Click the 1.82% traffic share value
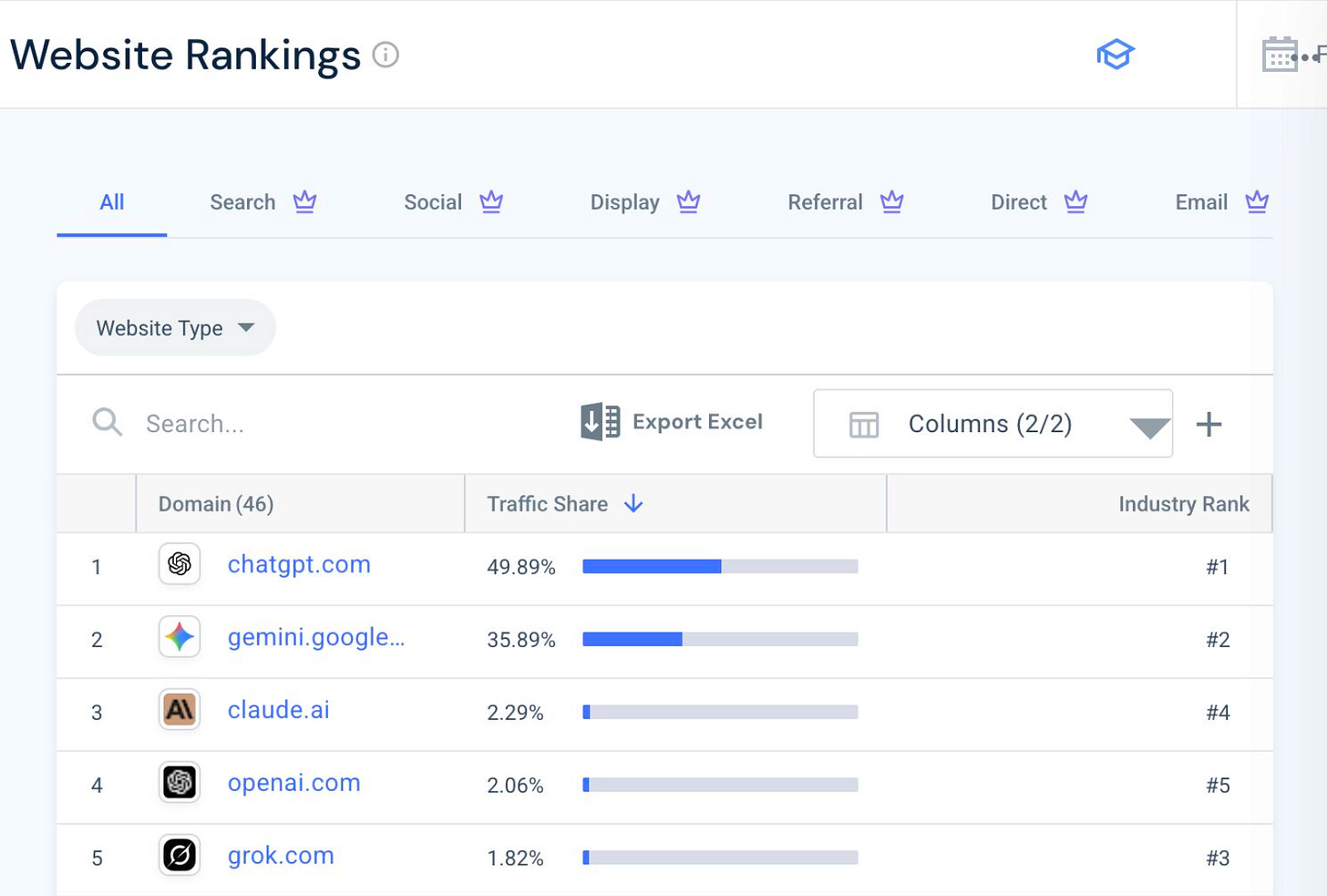Viewport: 1327px width, 896px height. click(x=515, y=859)
